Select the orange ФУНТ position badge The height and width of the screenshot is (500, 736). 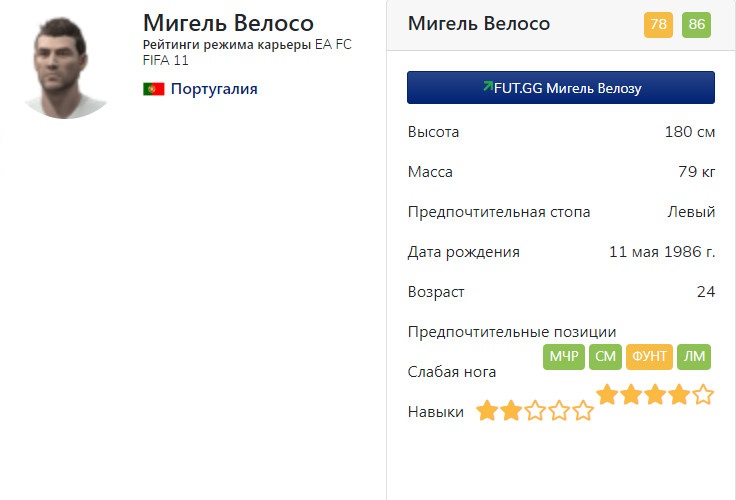tap(649, 357)
